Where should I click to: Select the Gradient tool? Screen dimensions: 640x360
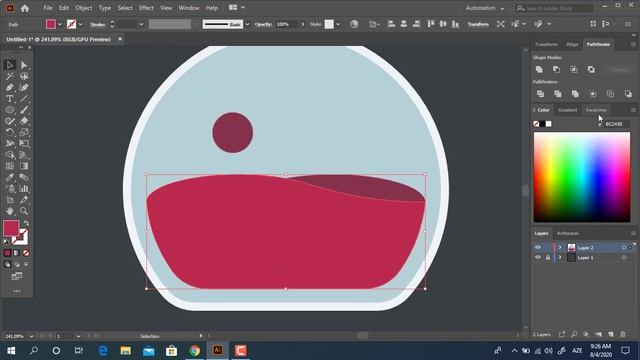click(24, 166)
